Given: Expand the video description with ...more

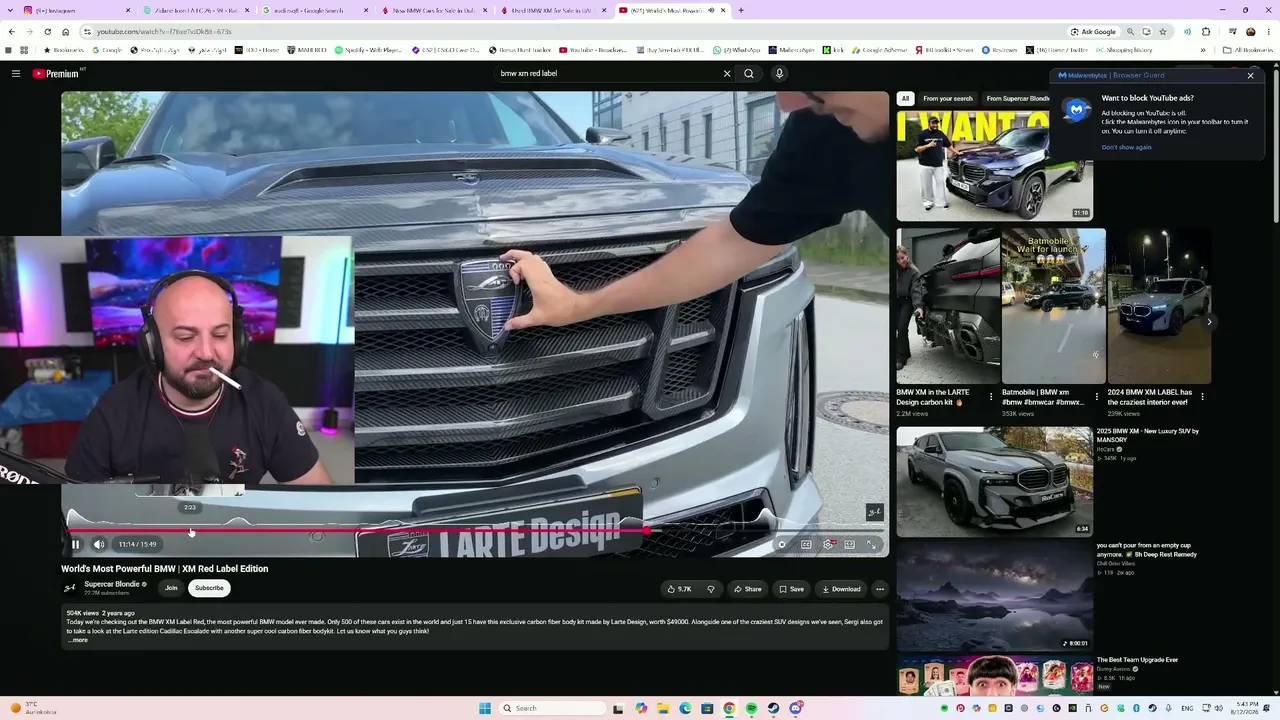Looking at the screenshot, I should click(x=77, y=640).
